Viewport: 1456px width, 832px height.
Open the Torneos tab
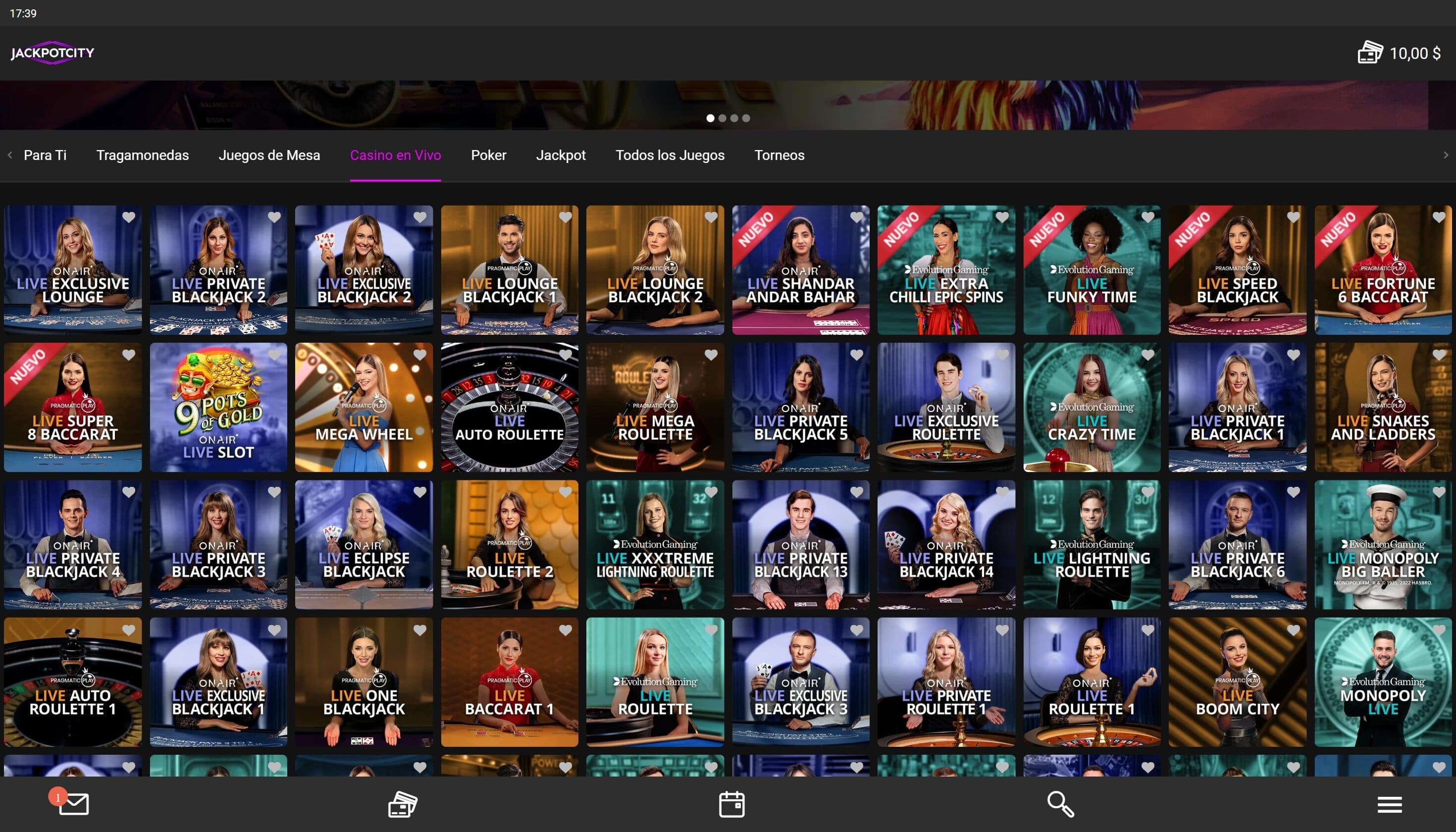[x=780, y=155]
